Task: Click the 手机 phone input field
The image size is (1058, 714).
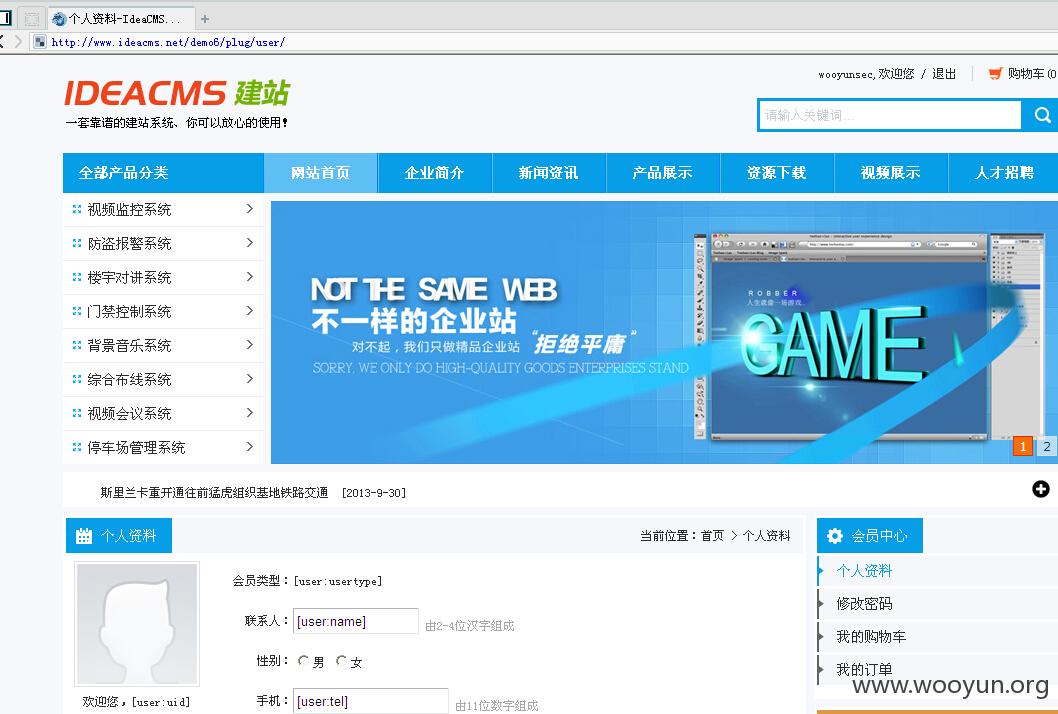Action: click(x=370, y=701)
